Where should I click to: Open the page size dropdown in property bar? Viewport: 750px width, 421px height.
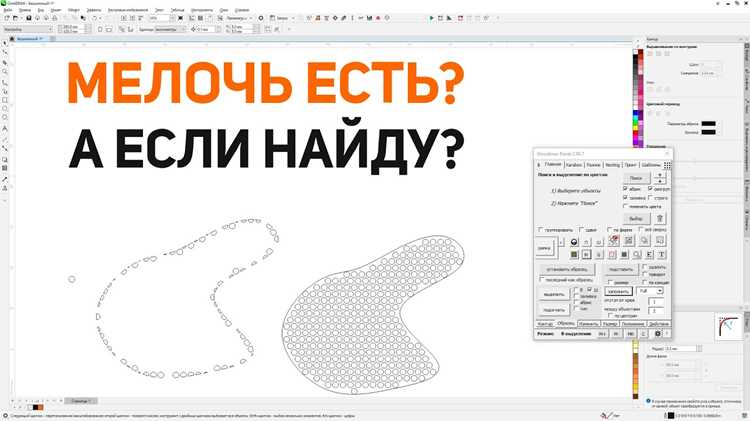(28, 29)
